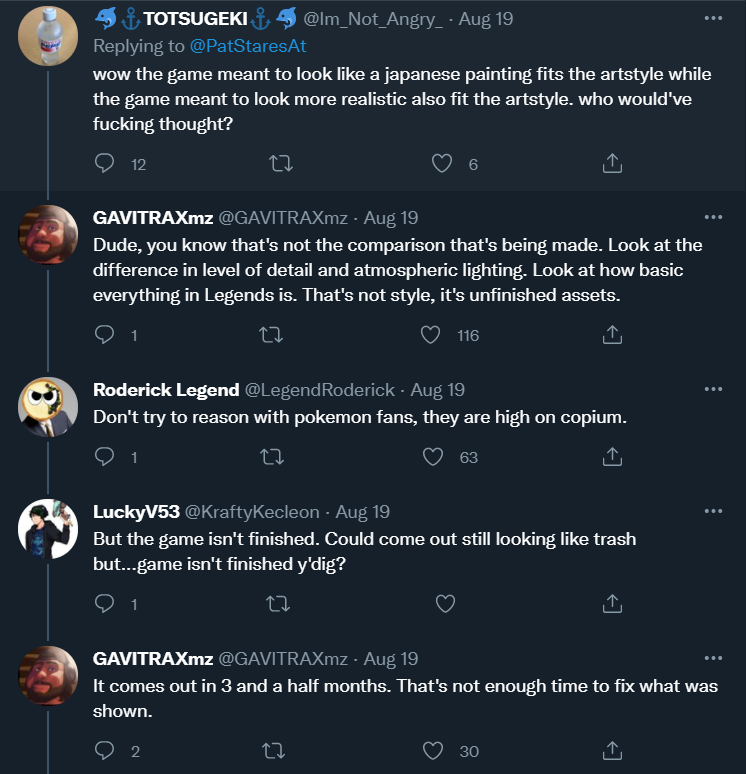Retweet GAVITRAXmz's unfinished assets tweet
The width and height of the screenshot is (746, 774).
click(271, 335)
